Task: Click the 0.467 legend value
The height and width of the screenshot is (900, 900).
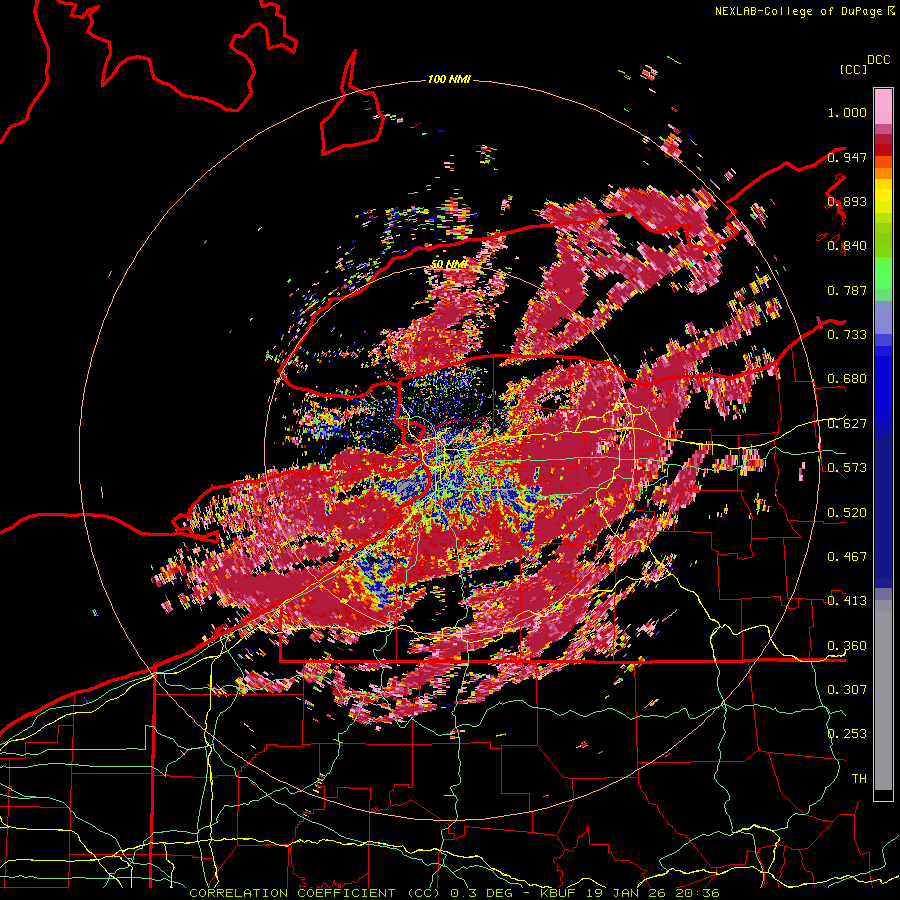Action: coord(847,557)
